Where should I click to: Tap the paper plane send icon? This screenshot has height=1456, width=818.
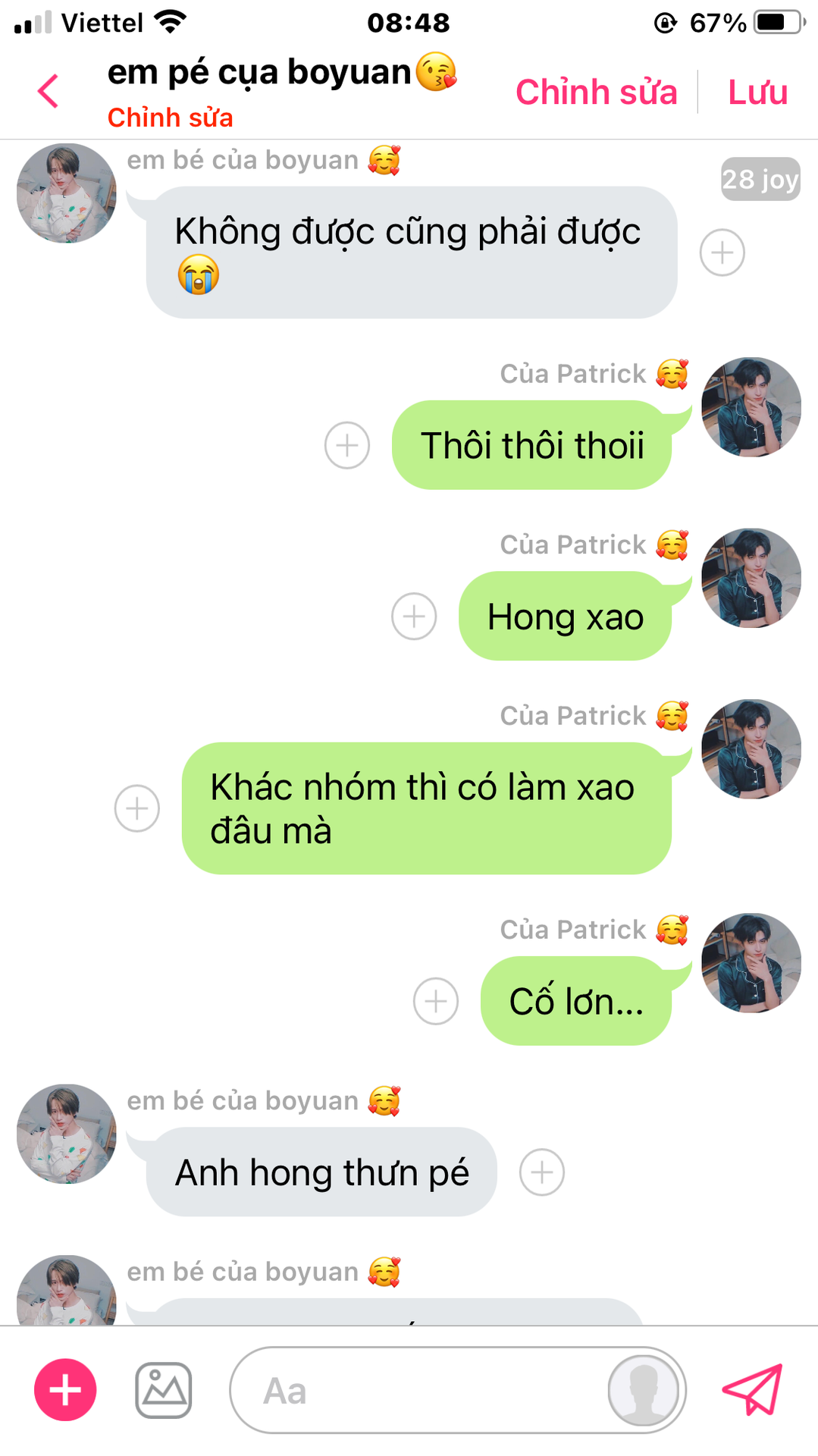click(x=751, y=1389)
